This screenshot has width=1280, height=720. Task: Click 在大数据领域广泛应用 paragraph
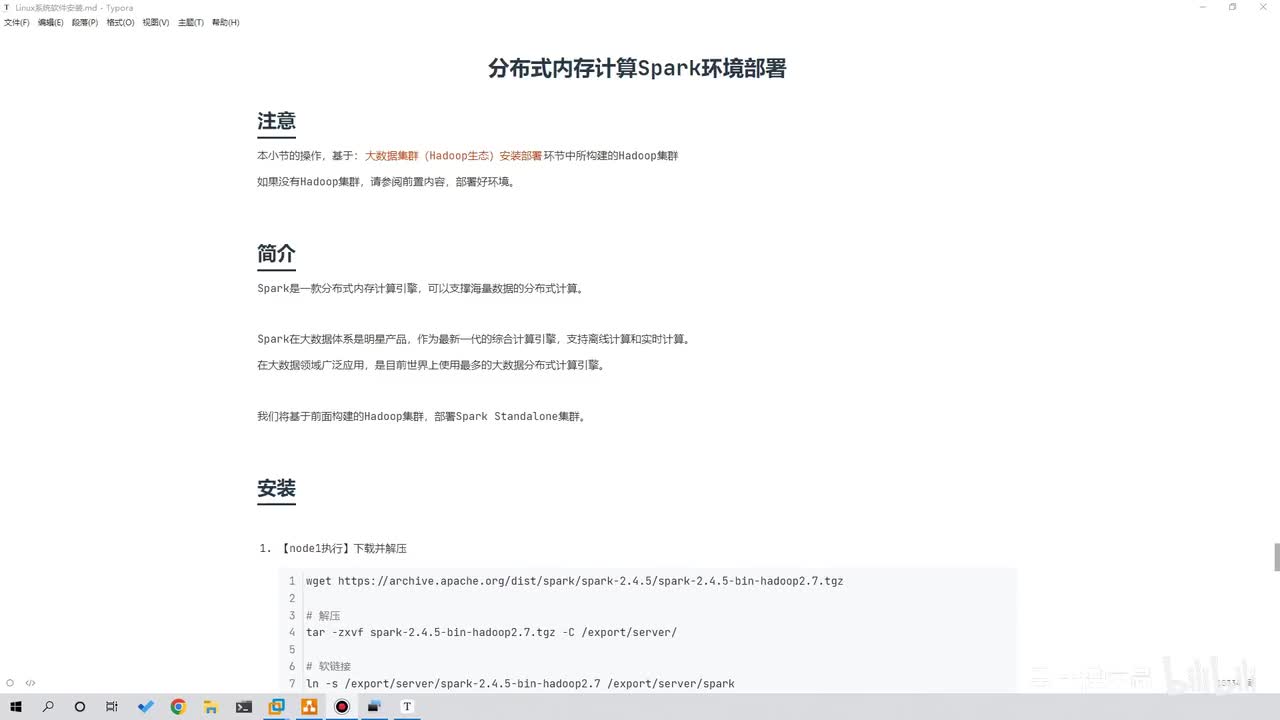tap(432, 365)
